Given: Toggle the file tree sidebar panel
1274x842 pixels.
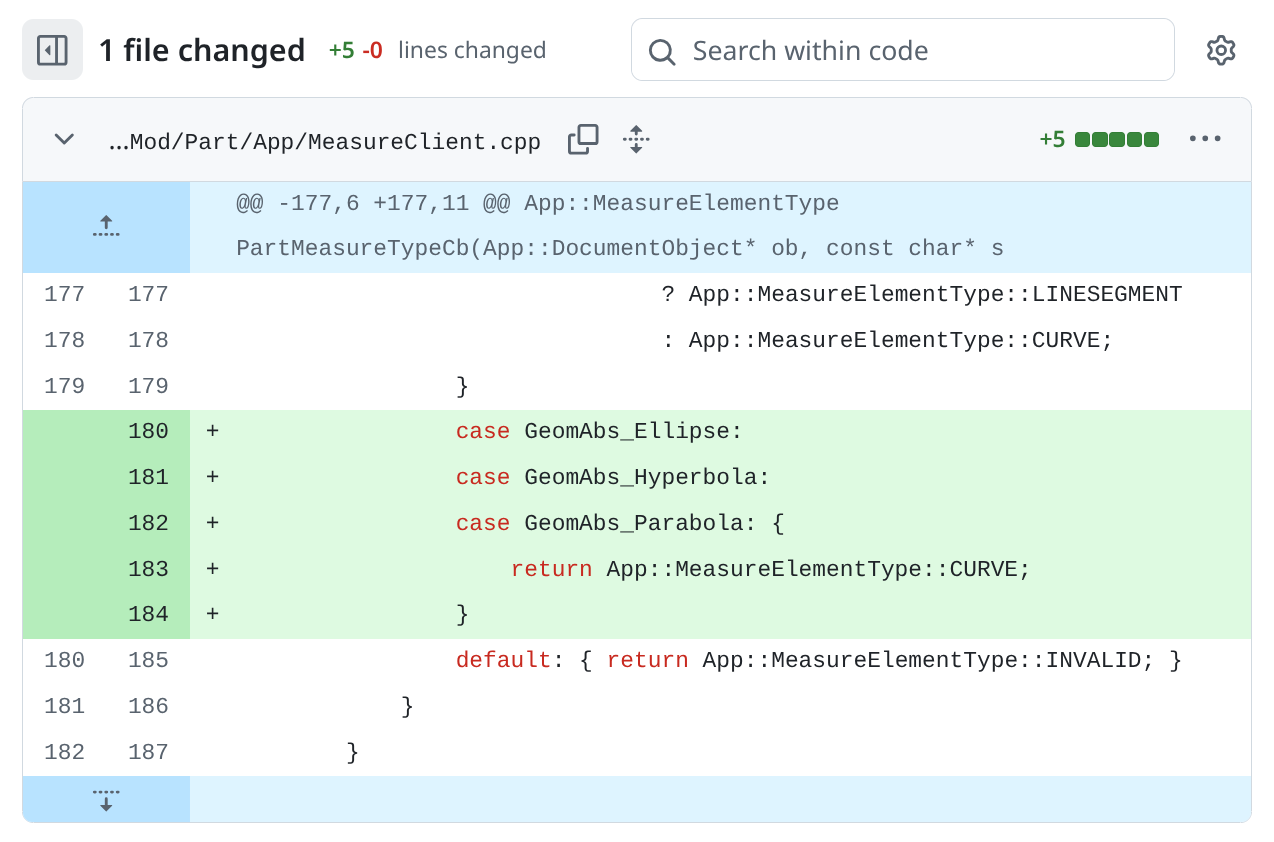Looking at the screenshot, I should pos(52,50).
